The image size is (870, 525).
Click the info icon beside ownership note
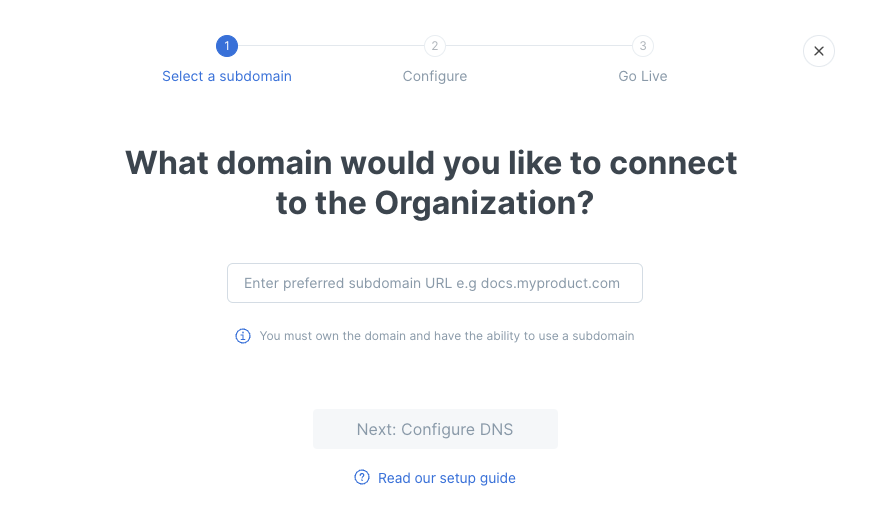tap(242, 336)
